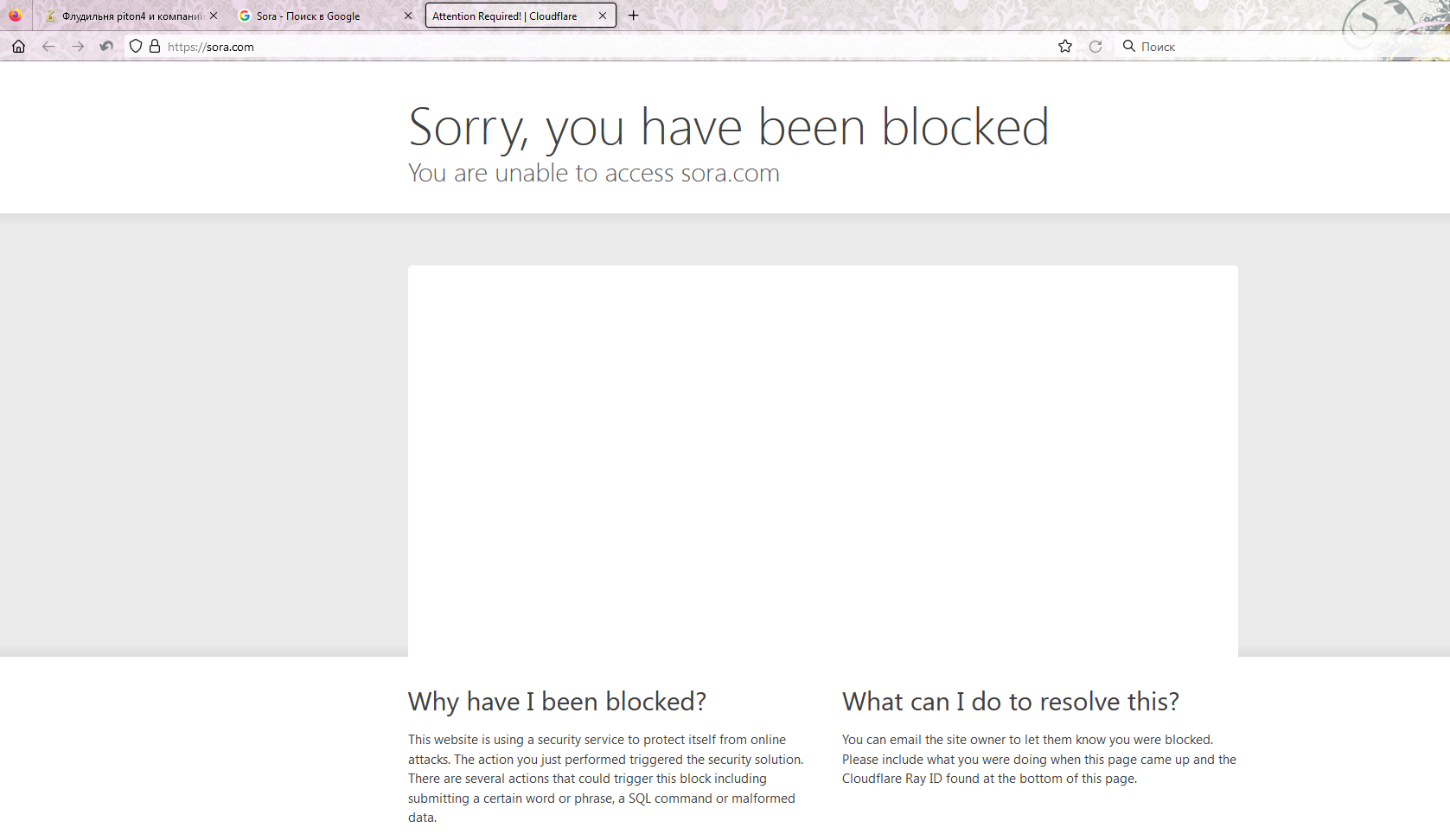Image resolution: width=1450 pixels, height=840 pixels.
Task: Click the search magnifier icon
Action: point(1128,46)
